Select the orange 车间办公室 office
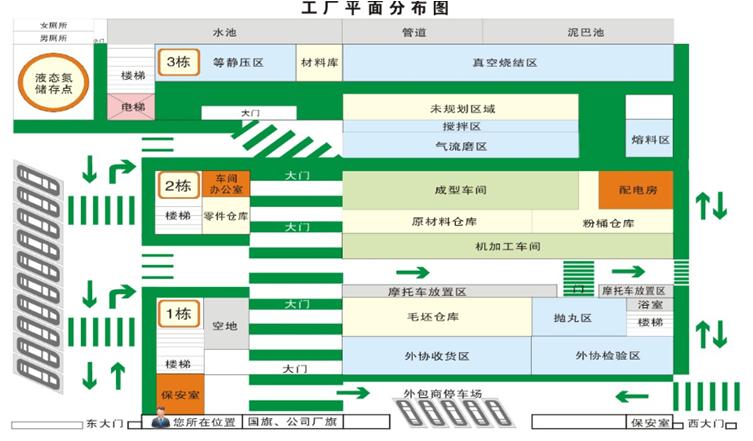The image size is (753, 441). pyautogui.click(x=226, y=183)
